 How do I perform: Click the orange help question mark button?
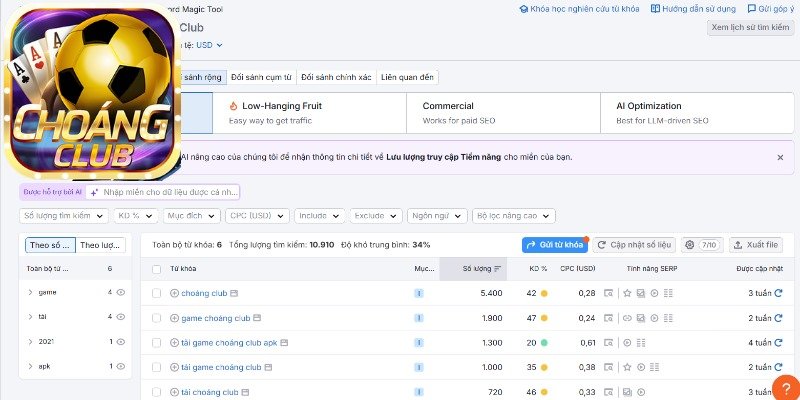click(x=787, y=388)
